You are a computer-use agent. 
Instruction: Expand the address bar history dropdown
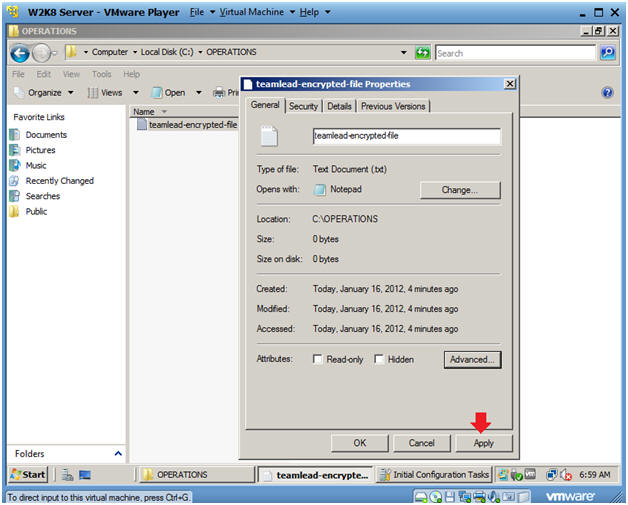point(404,52)
